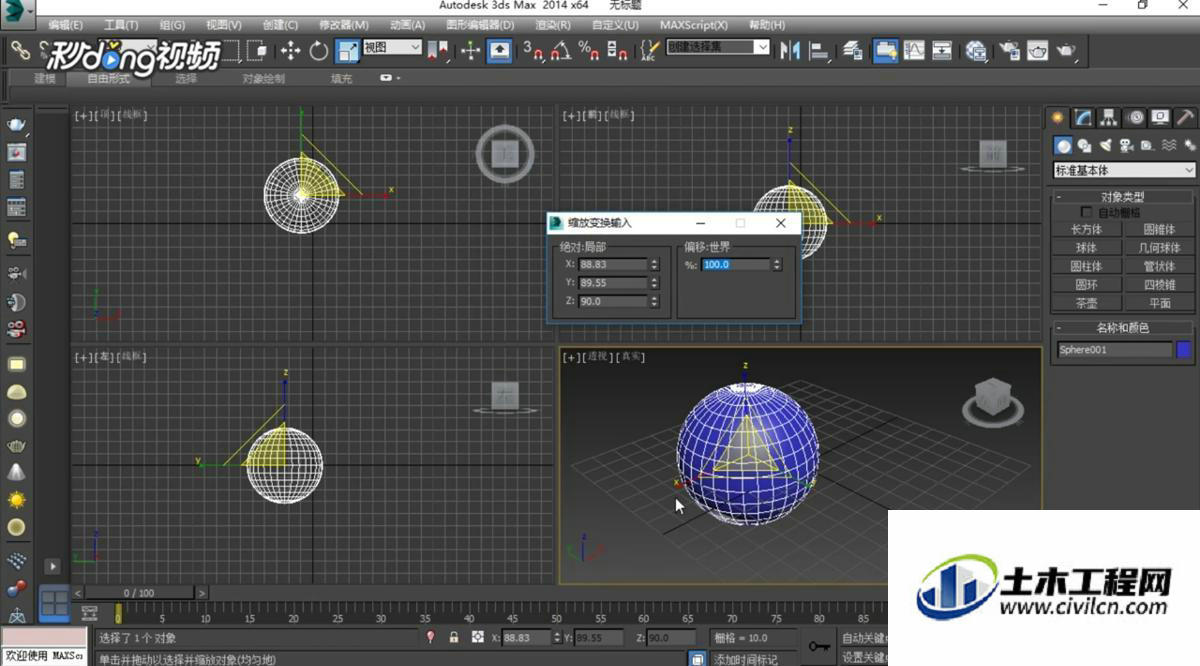Collapse the 名称和颜色 rollout

pyautogui.click(x=1123, y=328)
